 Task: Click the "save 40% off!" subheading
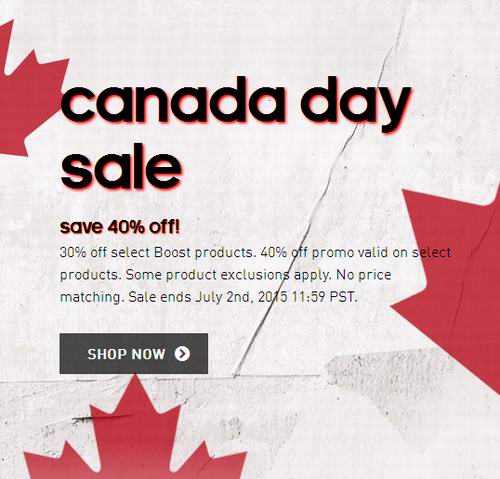point(120,227)
